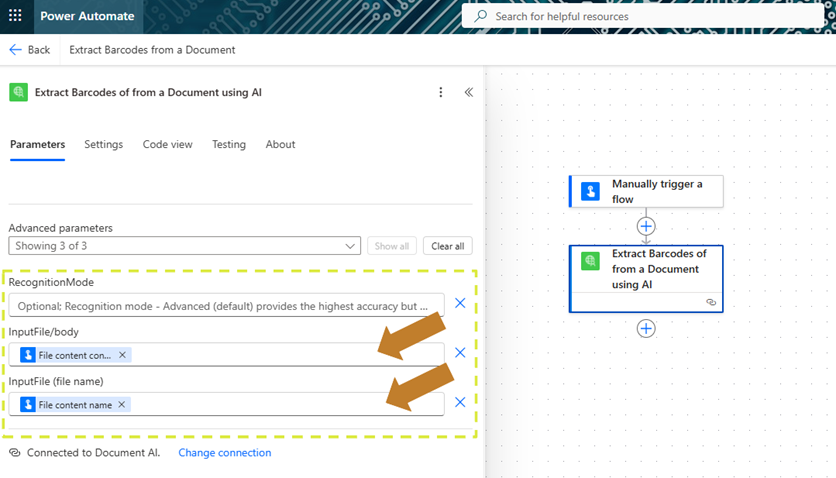Click the manual trigger blue icon on canvas

tap(590, 191)
